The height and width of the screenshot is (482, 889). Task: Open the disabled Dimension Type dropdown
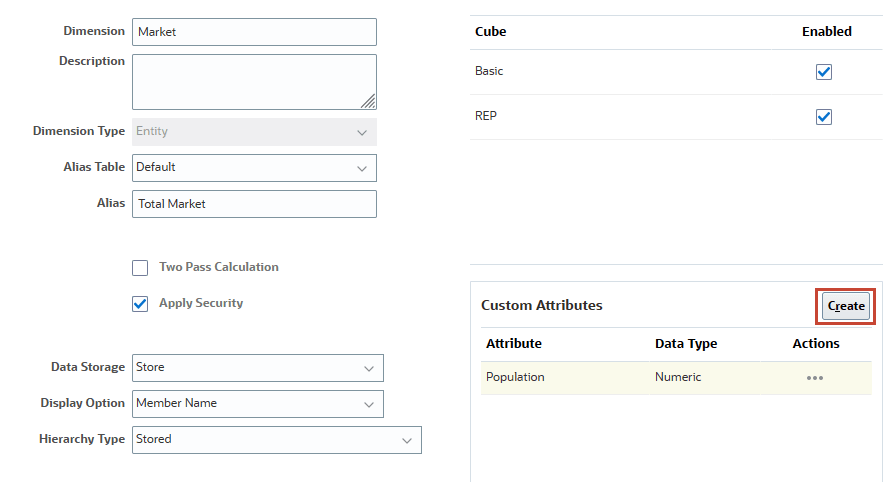[254, 132]
